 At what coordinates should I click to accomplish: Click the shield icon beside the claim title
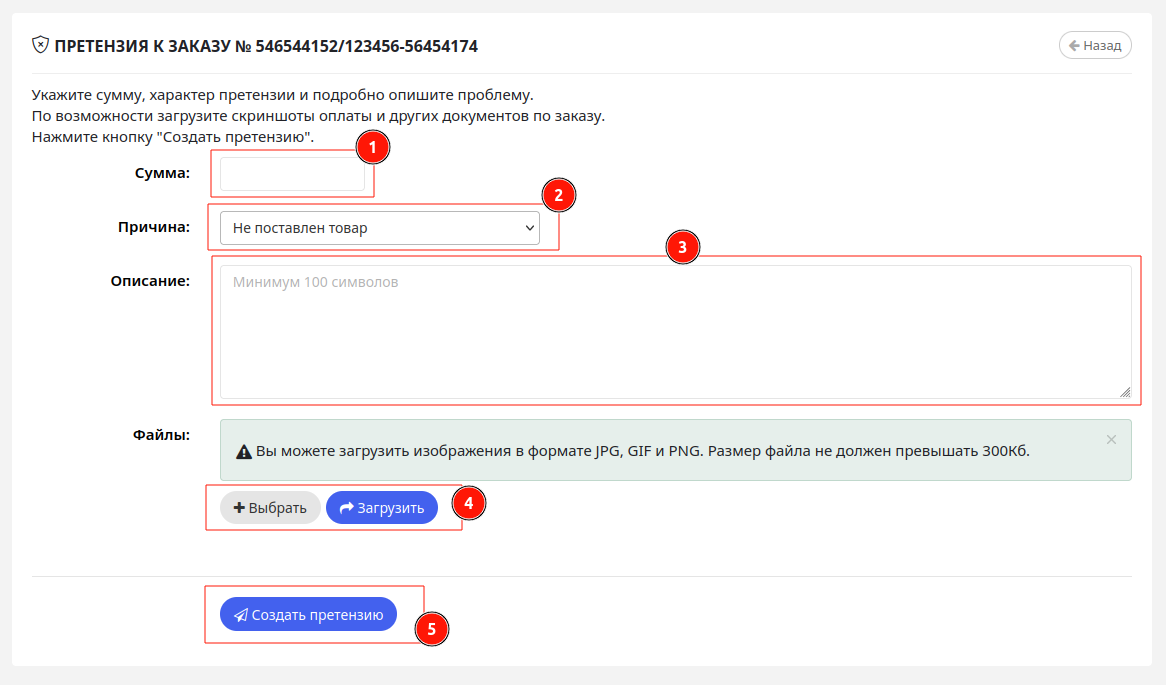tap(40, 45)
